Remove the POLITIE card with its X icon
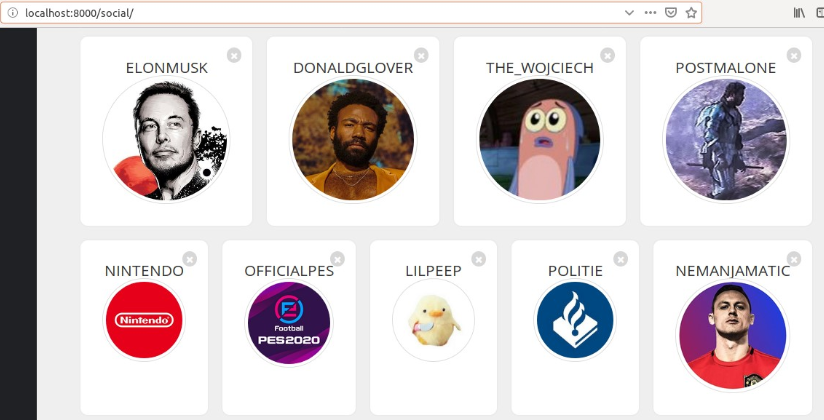The image size is (824, 420). pyautogui.click(x=621, y=259)
